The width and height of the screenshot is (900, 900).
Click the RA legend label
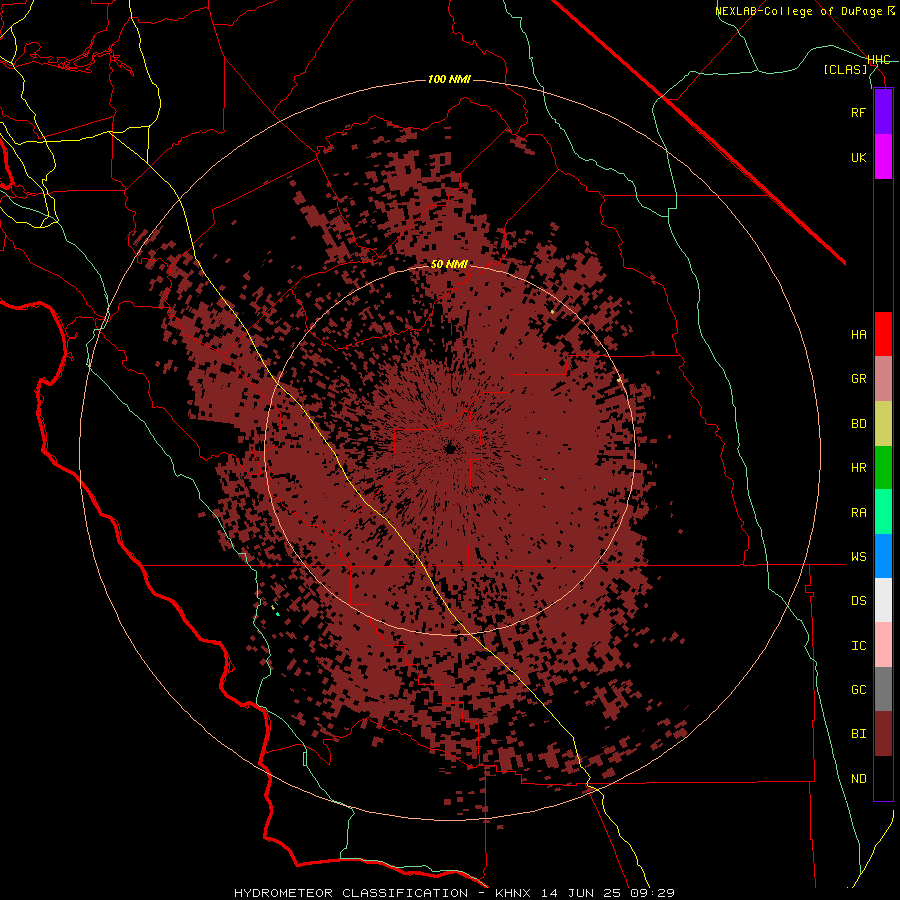tap(858, 513)
